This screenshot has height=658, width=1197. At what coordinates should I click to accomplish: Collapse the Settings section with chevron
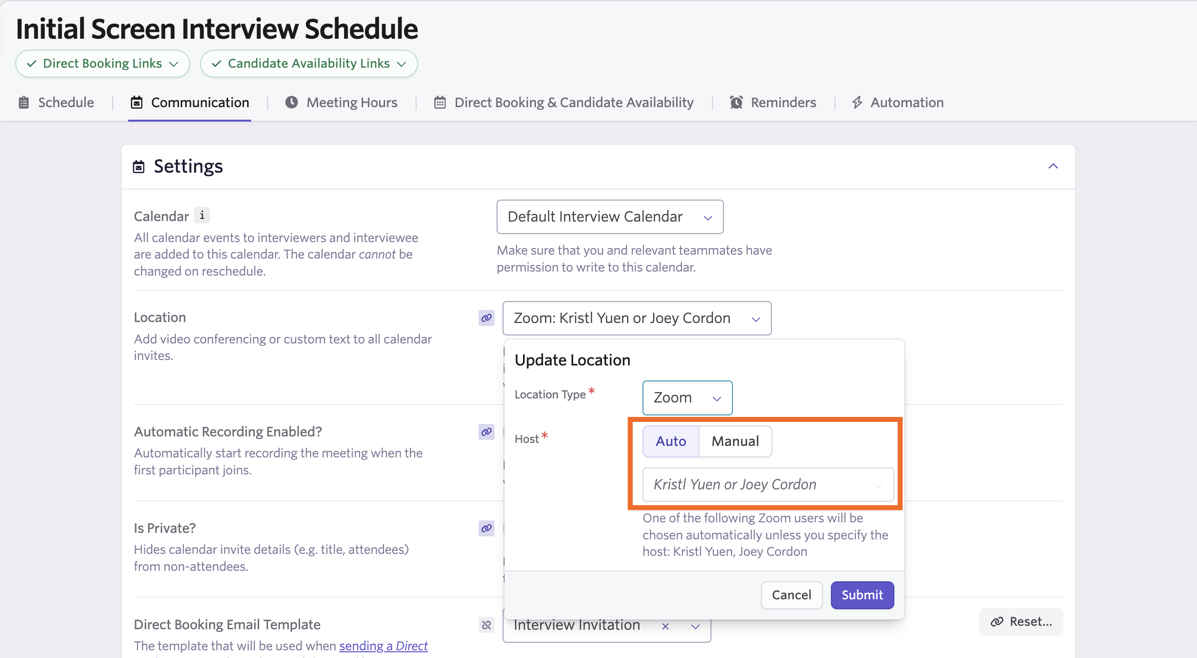pyautogui.click(x=1052, y=166)
